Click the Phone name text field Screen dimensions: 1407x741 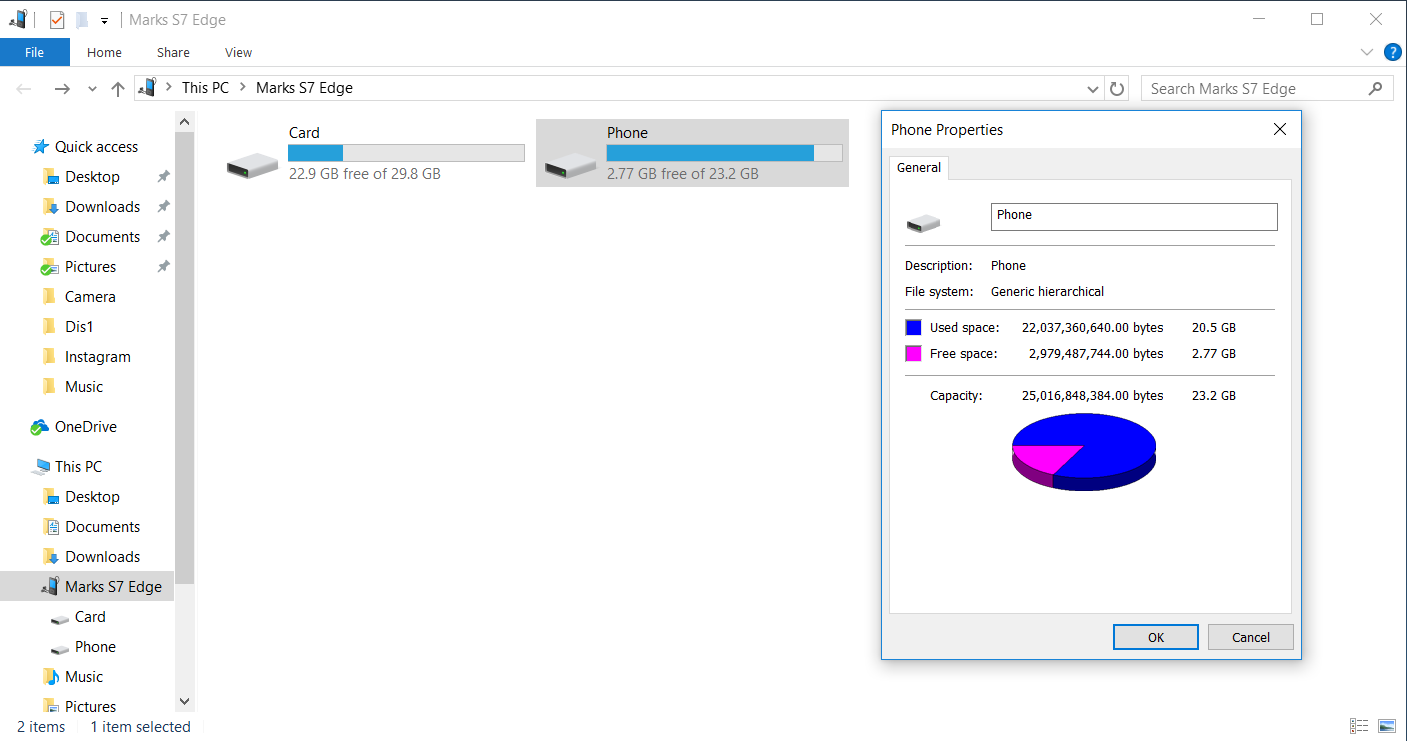tap(1133, 216)
